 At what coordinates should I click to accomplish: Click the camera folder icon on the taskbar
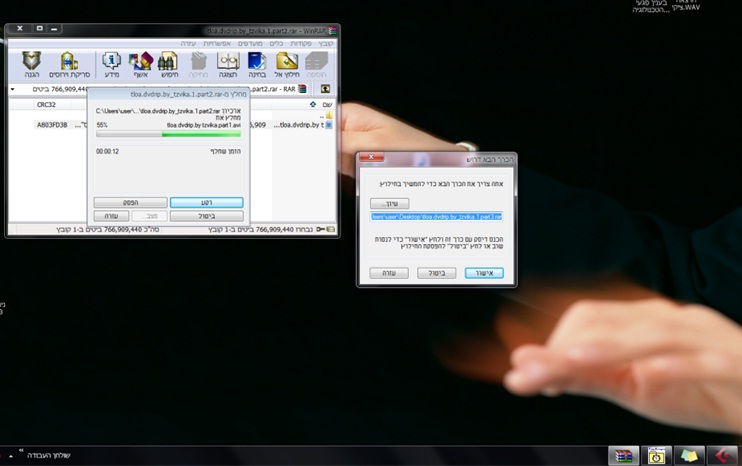pos(656,456)
